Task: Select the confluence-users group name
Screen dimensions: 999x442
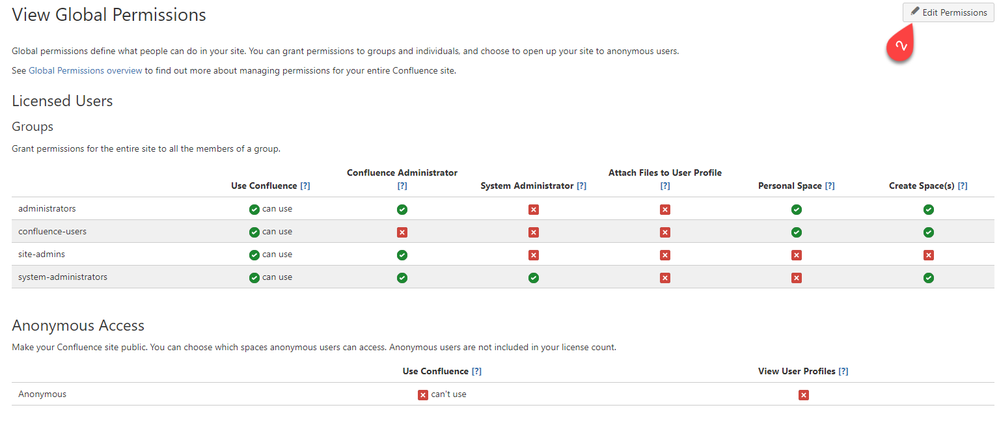Action: [x=52, y=231]
